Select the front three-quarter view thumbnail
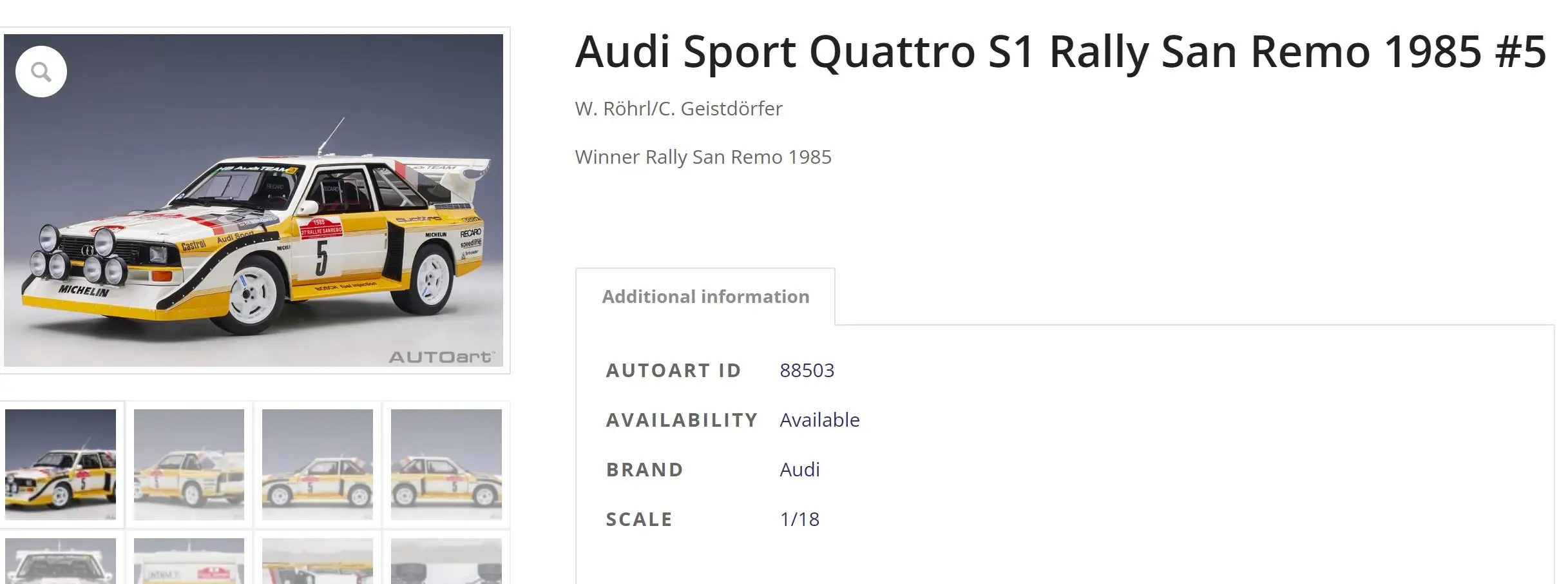The image size is (1568, 584). click(61, 464)
